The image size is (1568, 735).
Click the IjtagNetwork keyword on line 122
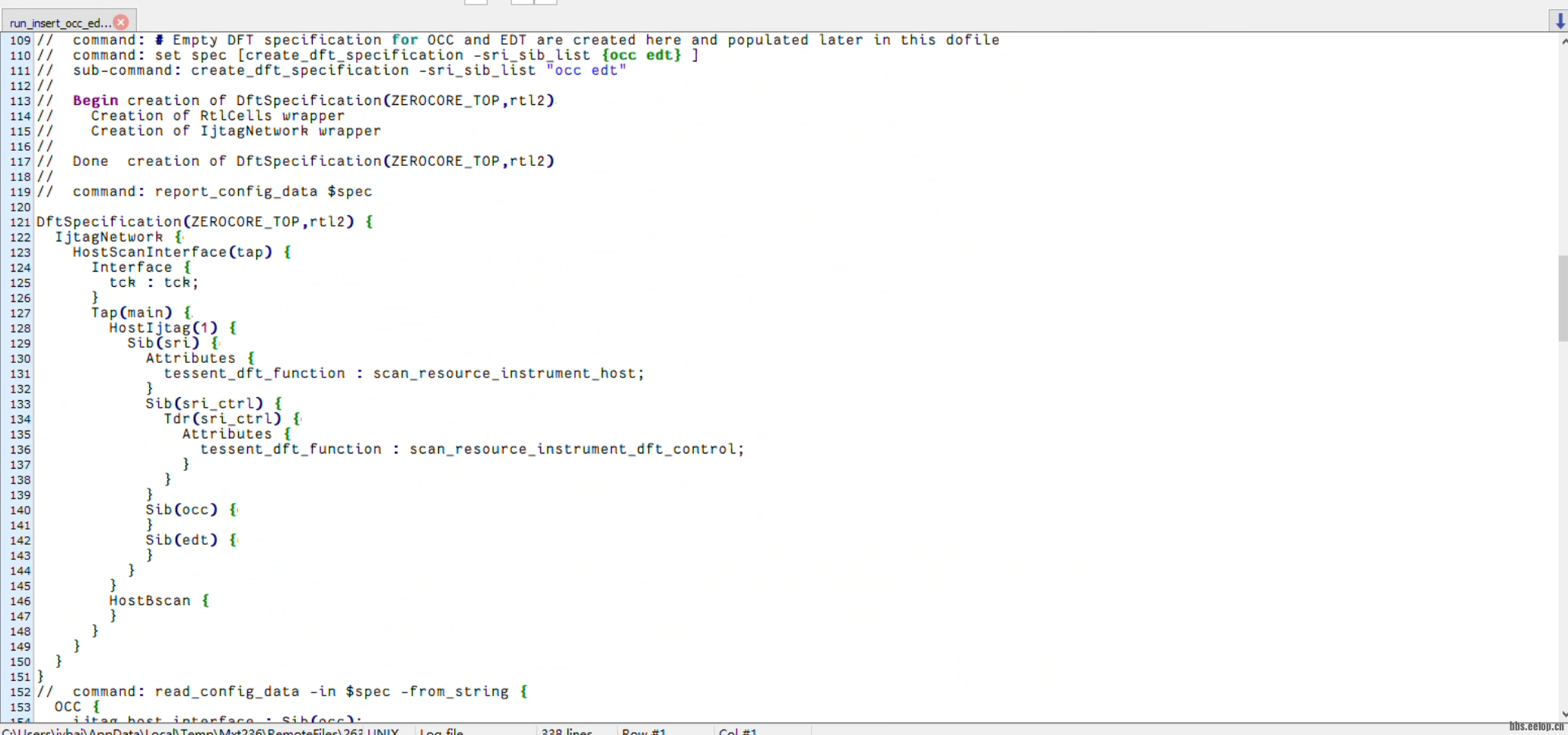109,237
